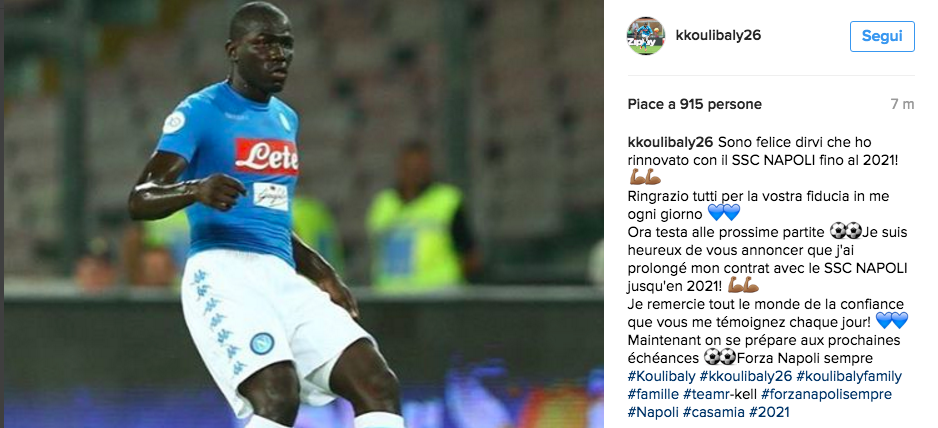Click the soccer ball emojis after prossime partite
The width and height of the screenshot is (938, 428).
click(x=846, y=230)
